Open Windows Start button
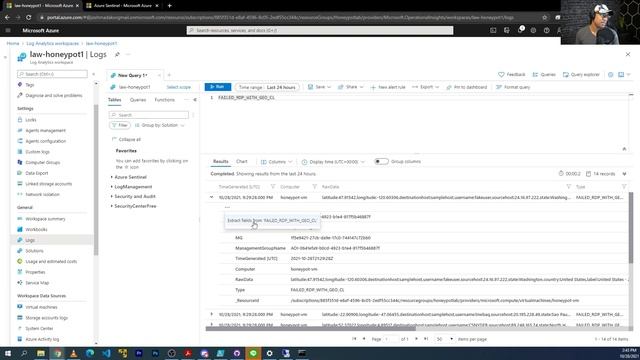 tap(8, 353)
